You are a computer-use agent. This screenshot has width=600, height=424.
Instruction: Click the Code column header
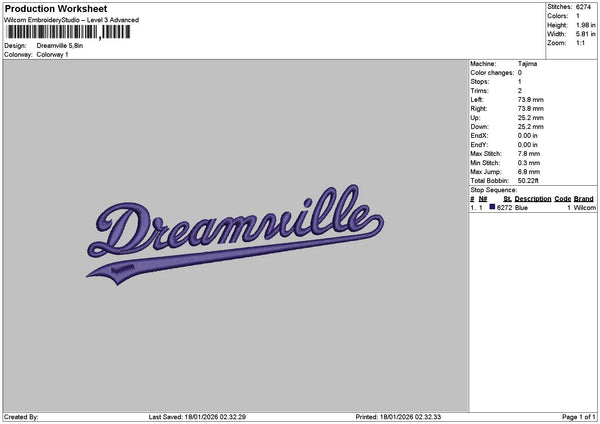(562, 199)
